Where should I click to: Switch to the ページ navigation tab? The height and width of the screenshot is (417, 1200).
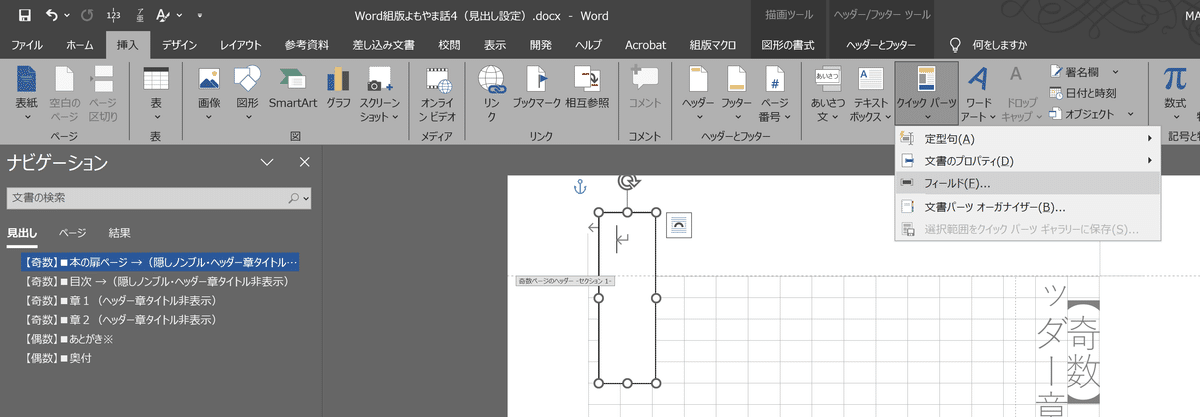(72, 233)
